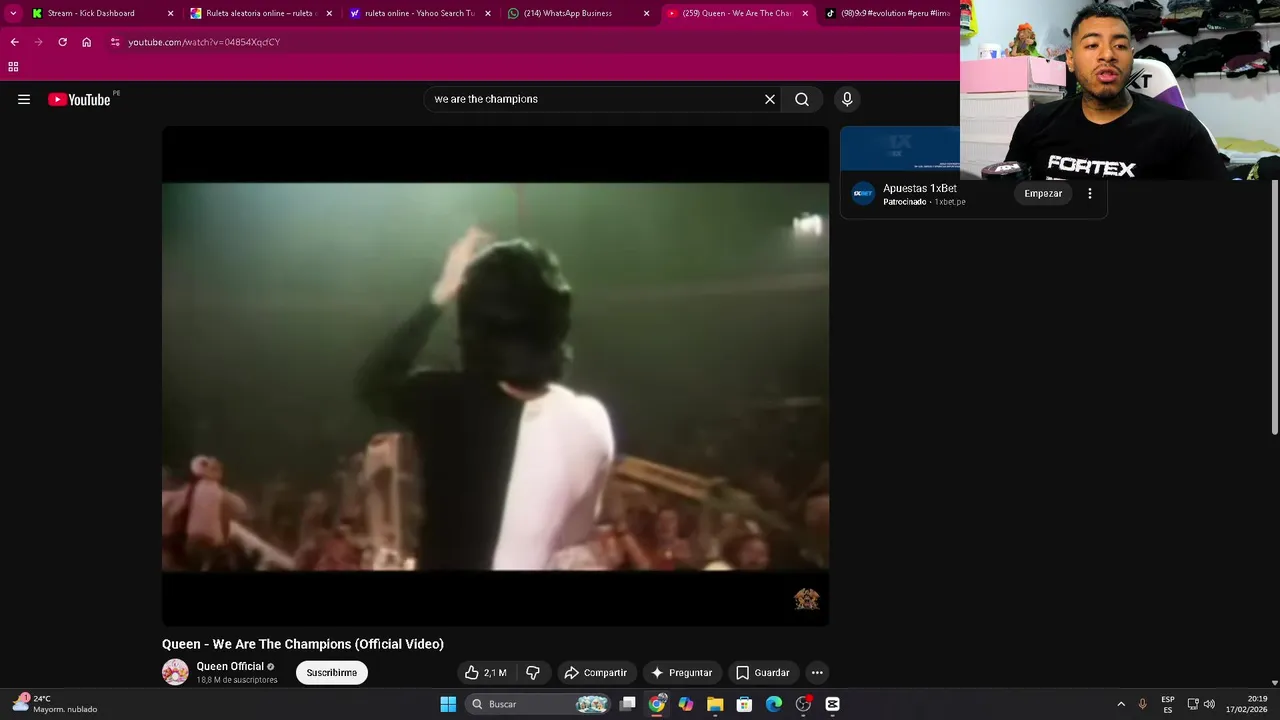The height and width of the screenshot is (720, 1280).
Task: Clear the search box with X
Action: tap(770, 99)
